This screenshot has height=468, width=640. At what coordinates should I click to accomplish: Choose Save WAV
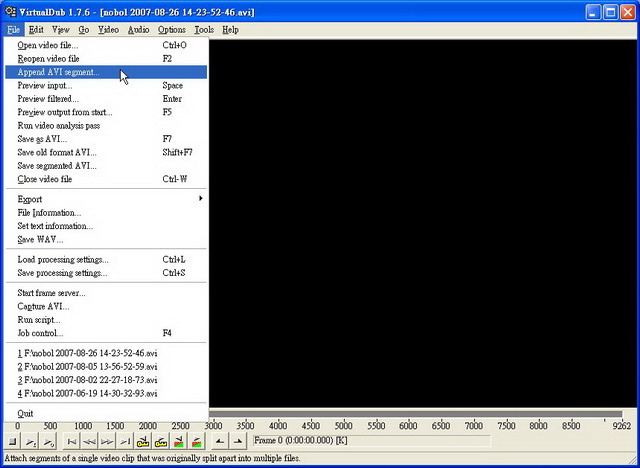tap(106, 240)
